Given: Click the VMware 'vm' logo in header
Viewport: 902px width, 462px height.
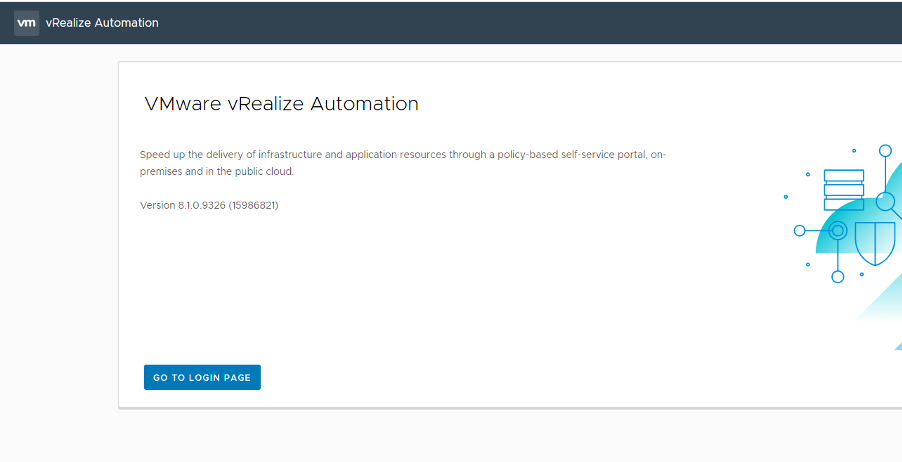Looking at the screenshot, I should (x=27, y=23).
